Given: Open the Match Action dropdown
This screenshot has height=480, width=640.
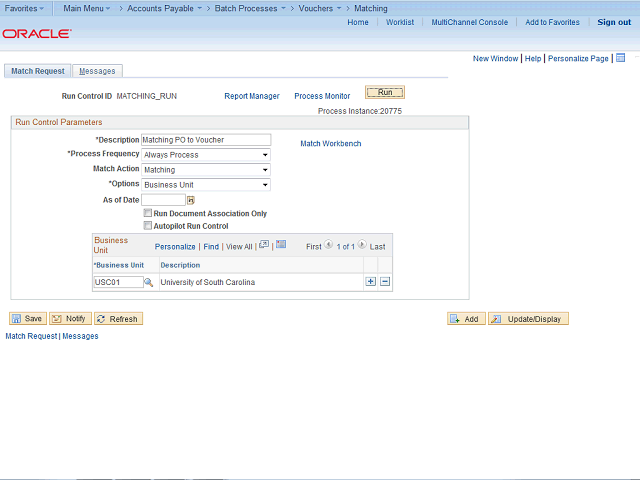Looking at the screenshot, I should tap(206, 170).
